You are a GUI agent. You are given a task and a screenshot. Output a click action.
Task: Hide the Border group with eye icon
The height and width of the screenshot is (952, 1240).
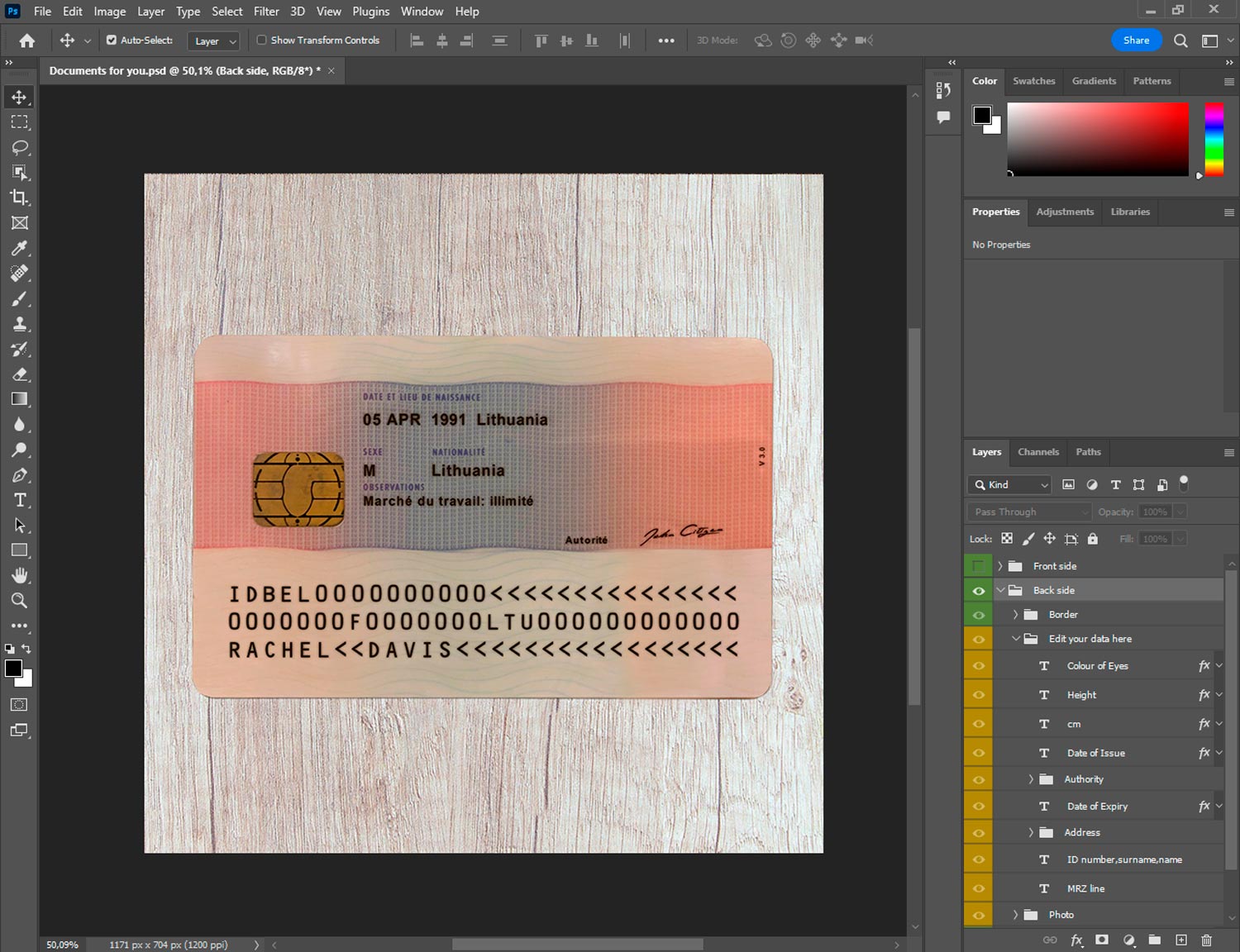coord(979,615)
